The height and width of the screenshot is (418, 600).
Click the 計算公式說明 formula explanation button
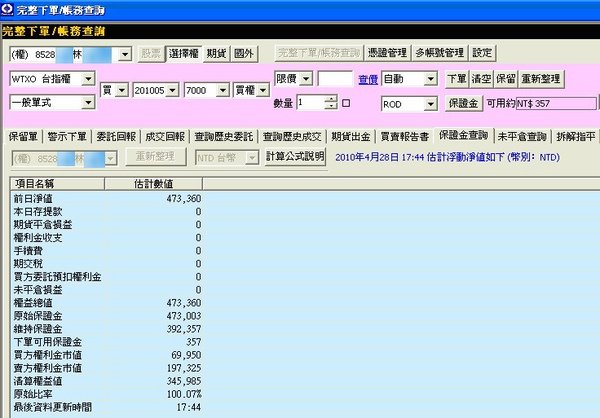pyautogui.click(x=295, y=156)
